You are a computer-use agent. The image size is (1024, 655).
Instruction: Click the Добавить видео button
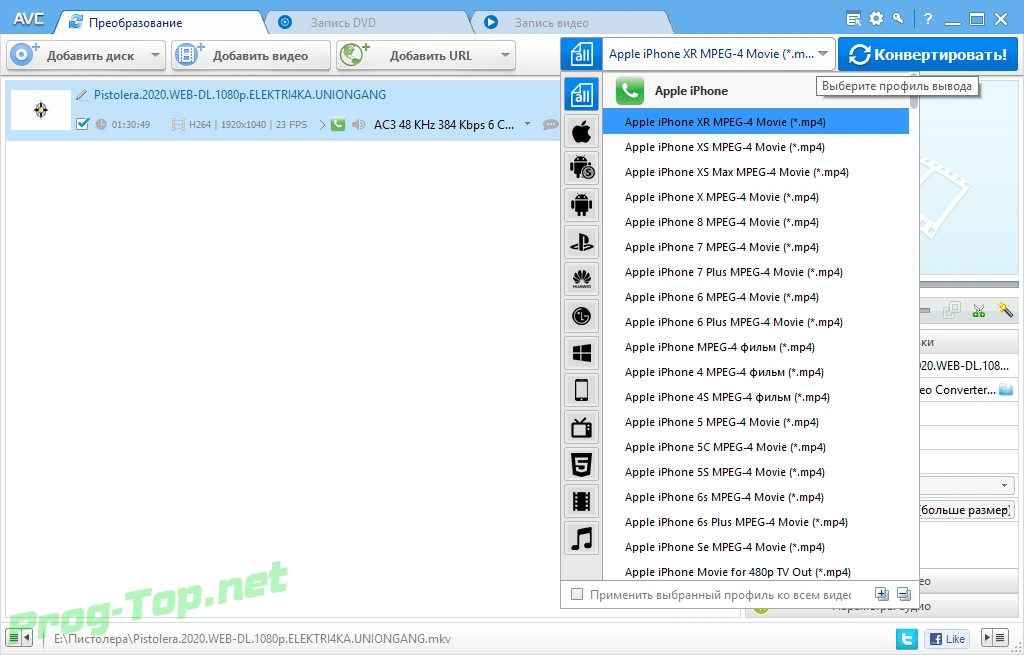coord(251,56)
